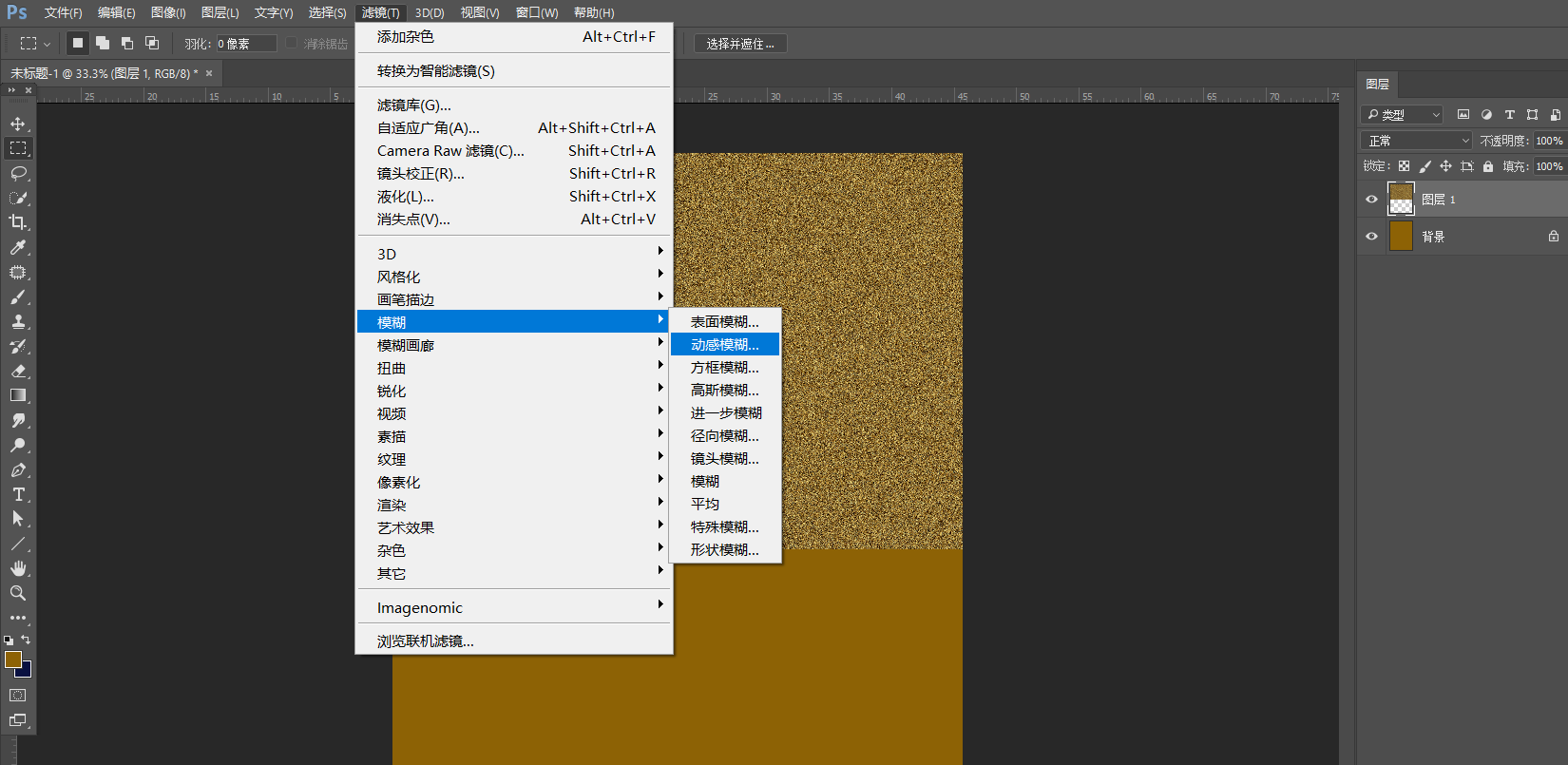Click the foreground color swatch
The width and height of the screenshot is (1568, 765).
pos(12,659)
